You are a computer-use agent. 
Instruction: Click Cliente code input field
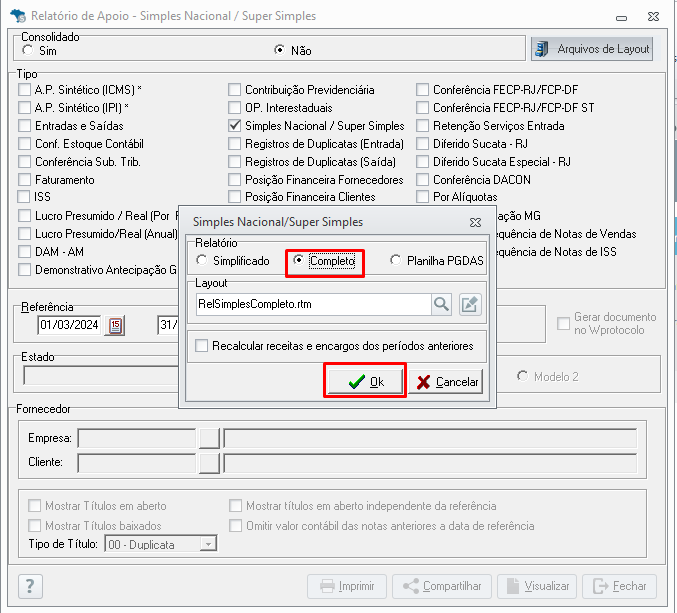(136, 463)
